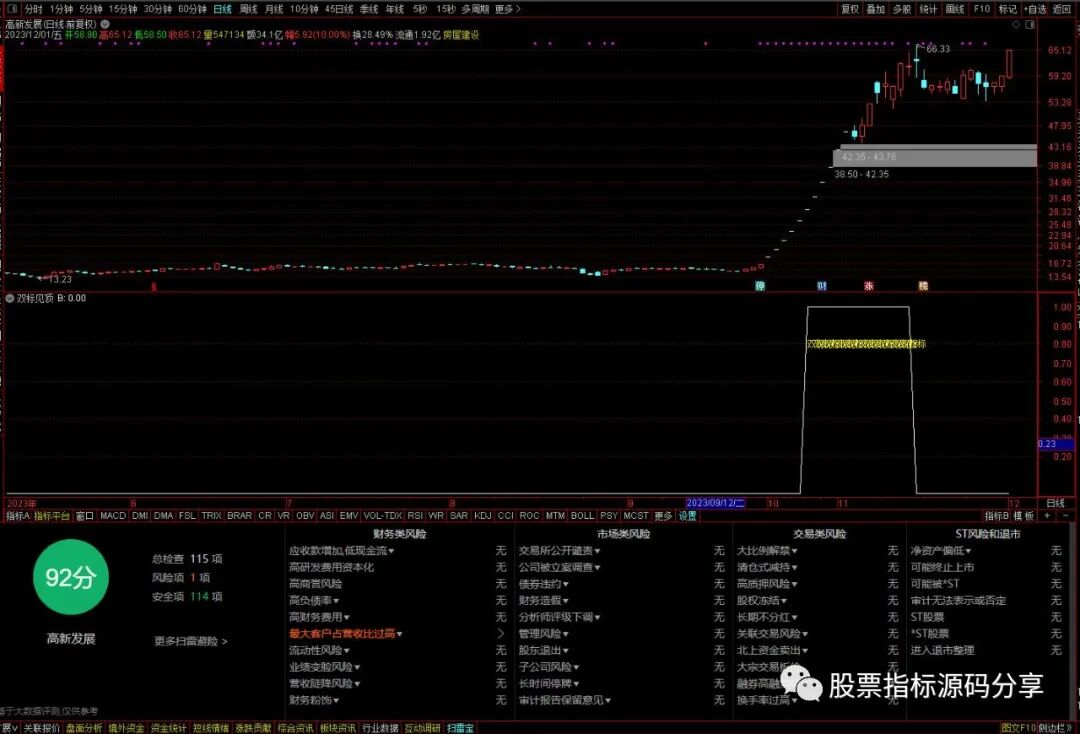Select the 季线 quarterly period
1080x734 pixels.
coord(369,9)
